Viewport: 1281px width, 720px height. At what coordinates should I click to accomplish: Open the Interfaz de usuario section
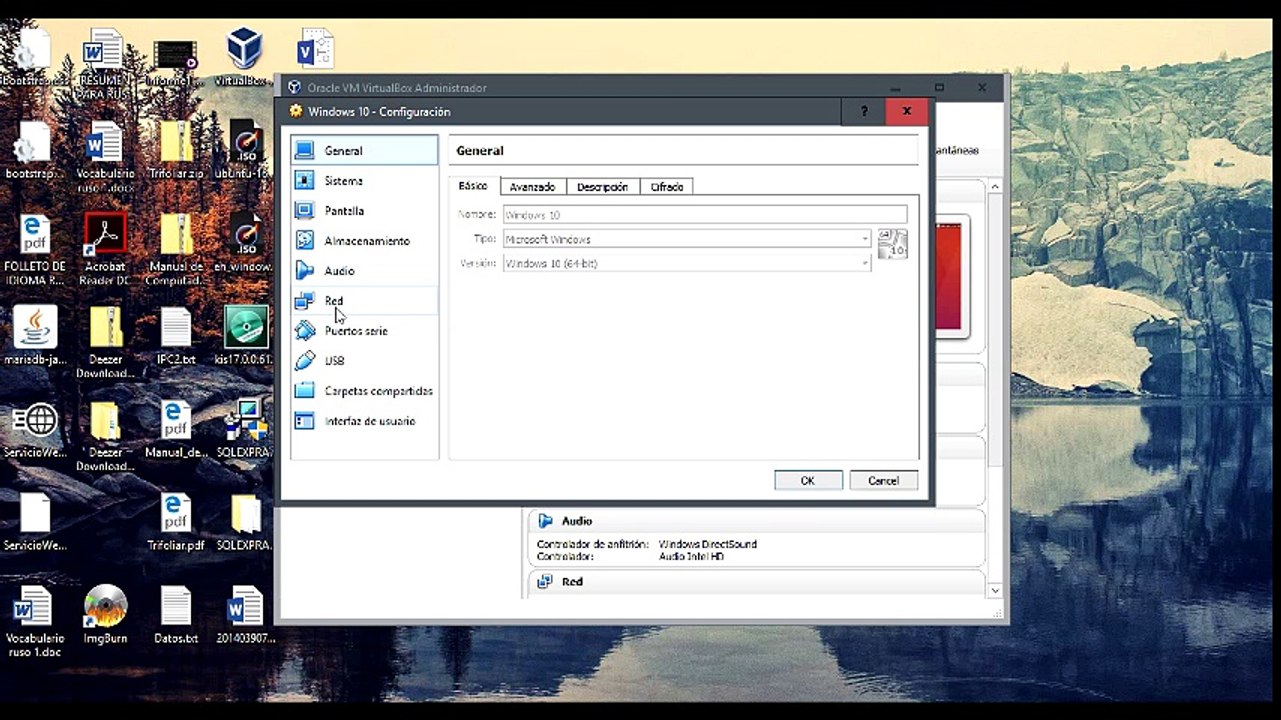pos(364,421)
